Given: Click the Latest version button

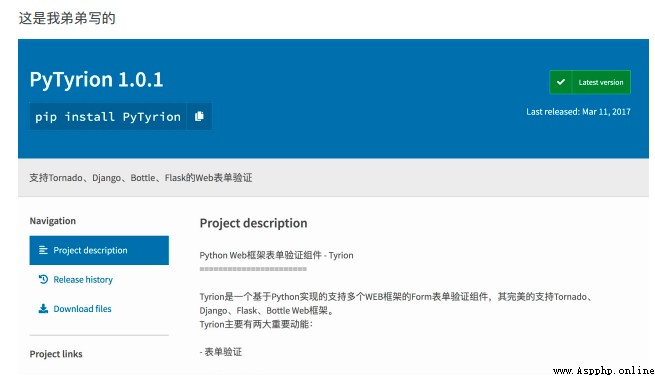Looking at the screenshot, I should click(x=590, y=82).
